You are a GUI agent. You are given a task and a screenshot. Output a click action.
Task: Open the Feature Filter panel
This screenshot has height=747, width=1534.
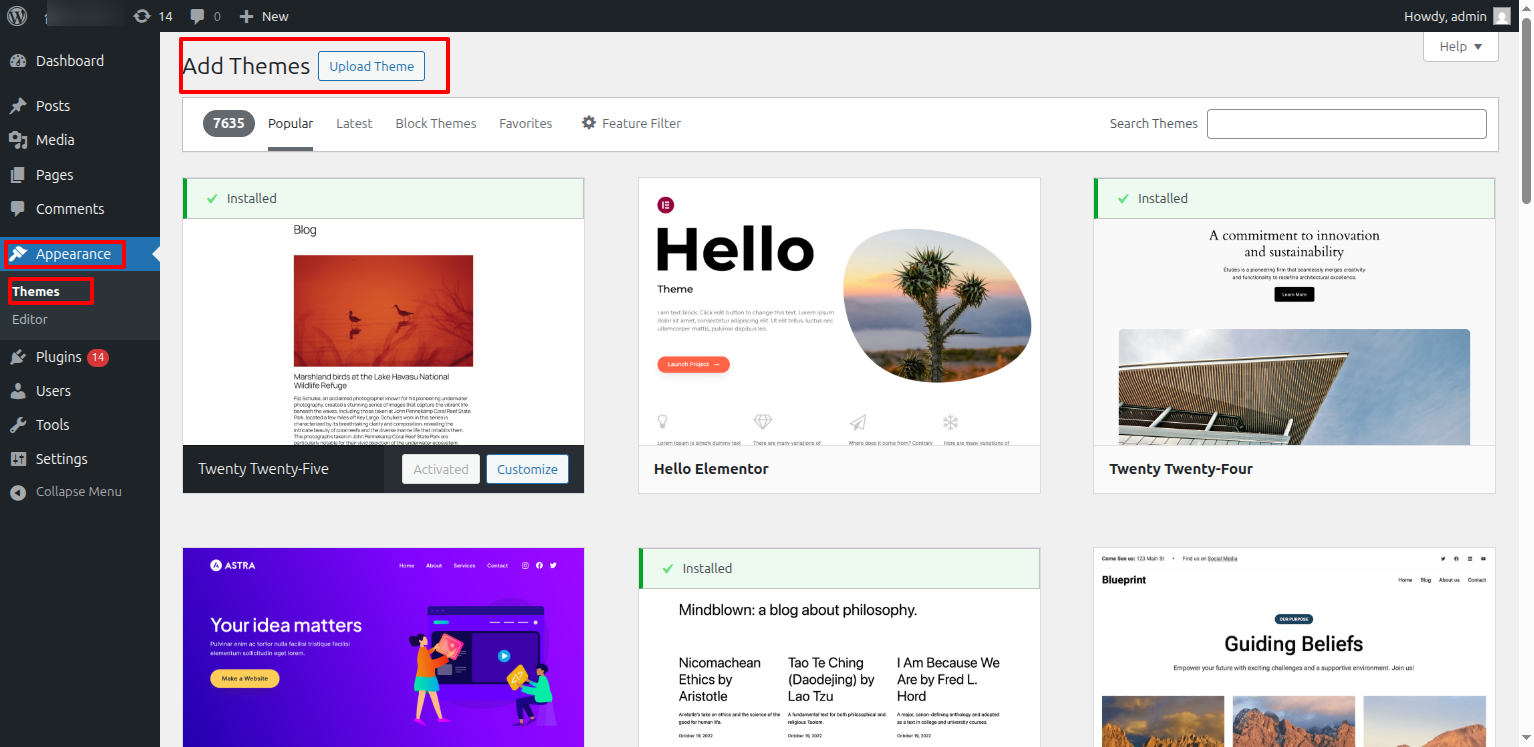pyautogui.click(x=631, y=124)
